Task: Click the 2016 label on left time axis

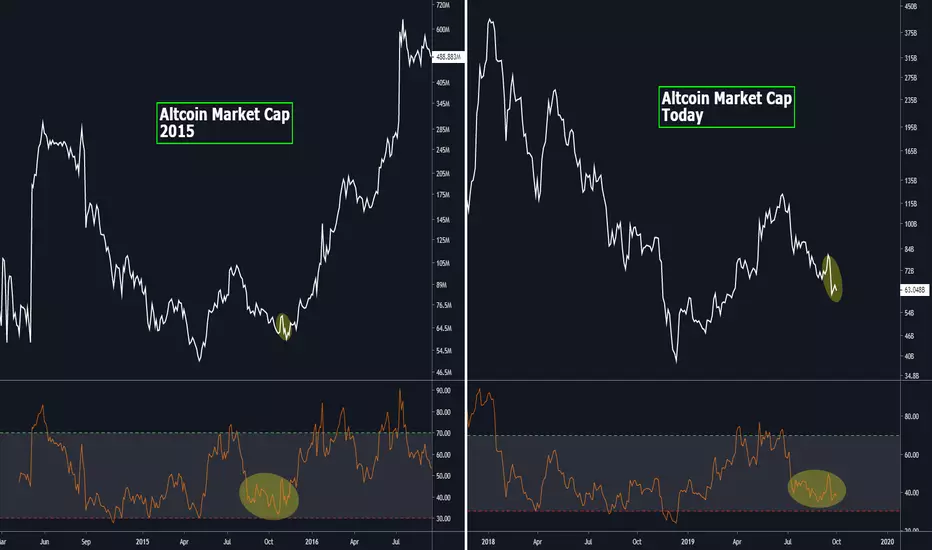Action: (311, 542)
